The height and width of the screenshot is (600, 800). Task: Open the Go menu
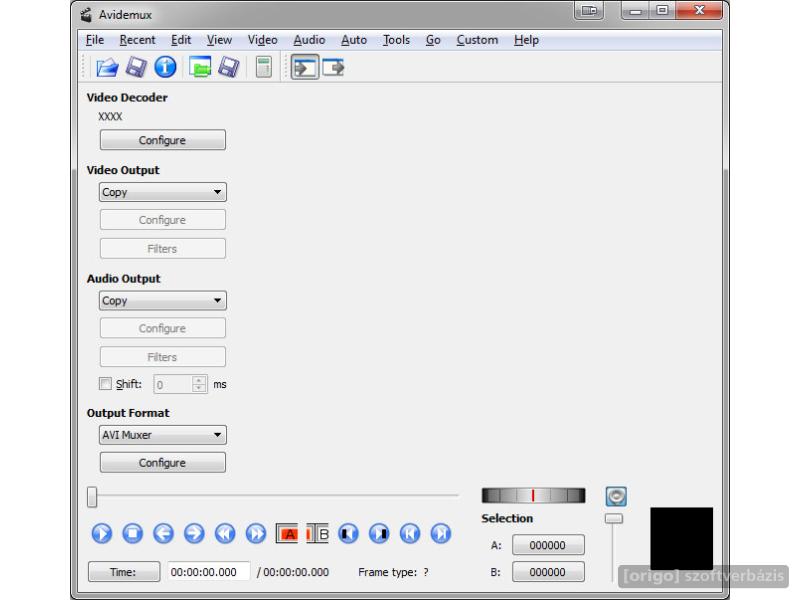tap(433, 40)
